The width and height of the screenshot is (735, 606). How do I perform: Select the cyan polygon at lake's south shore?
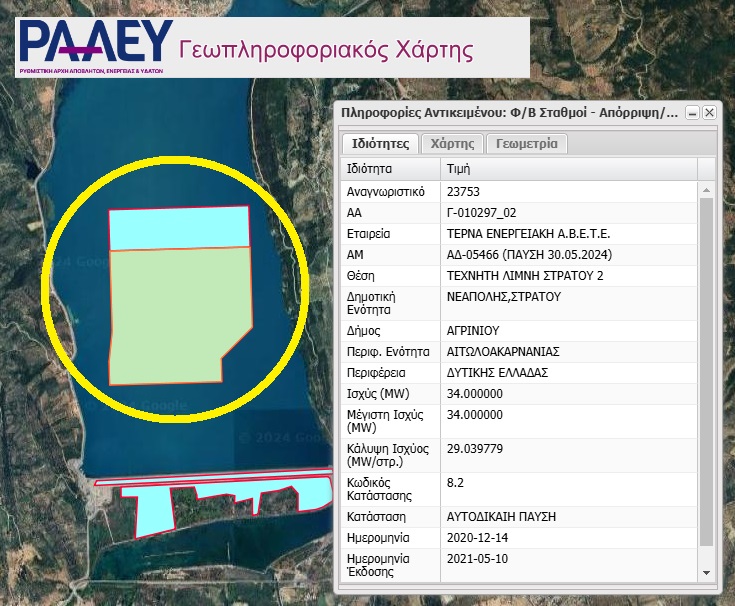(200, 500)
